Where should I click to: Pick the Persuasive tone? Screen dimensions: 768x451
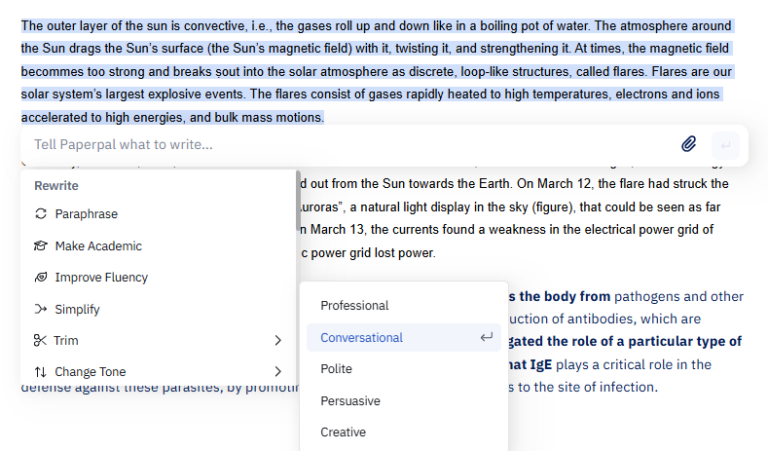(404, 401)
